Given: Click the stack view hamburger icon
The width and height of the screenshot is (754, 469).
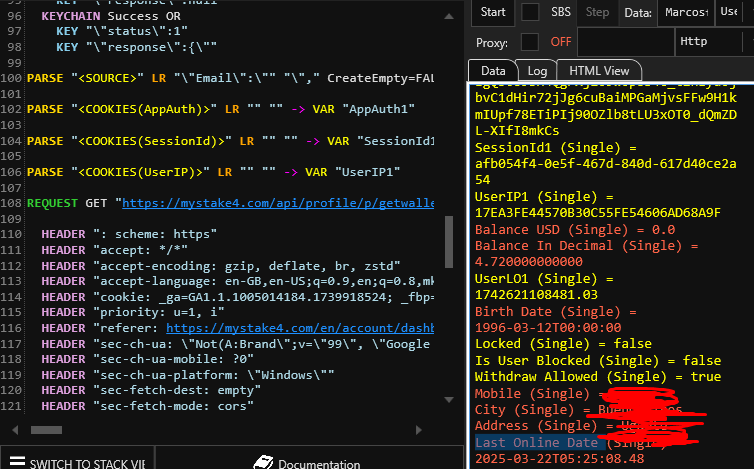Looking at the screenshot, I should tap(17, 461).
